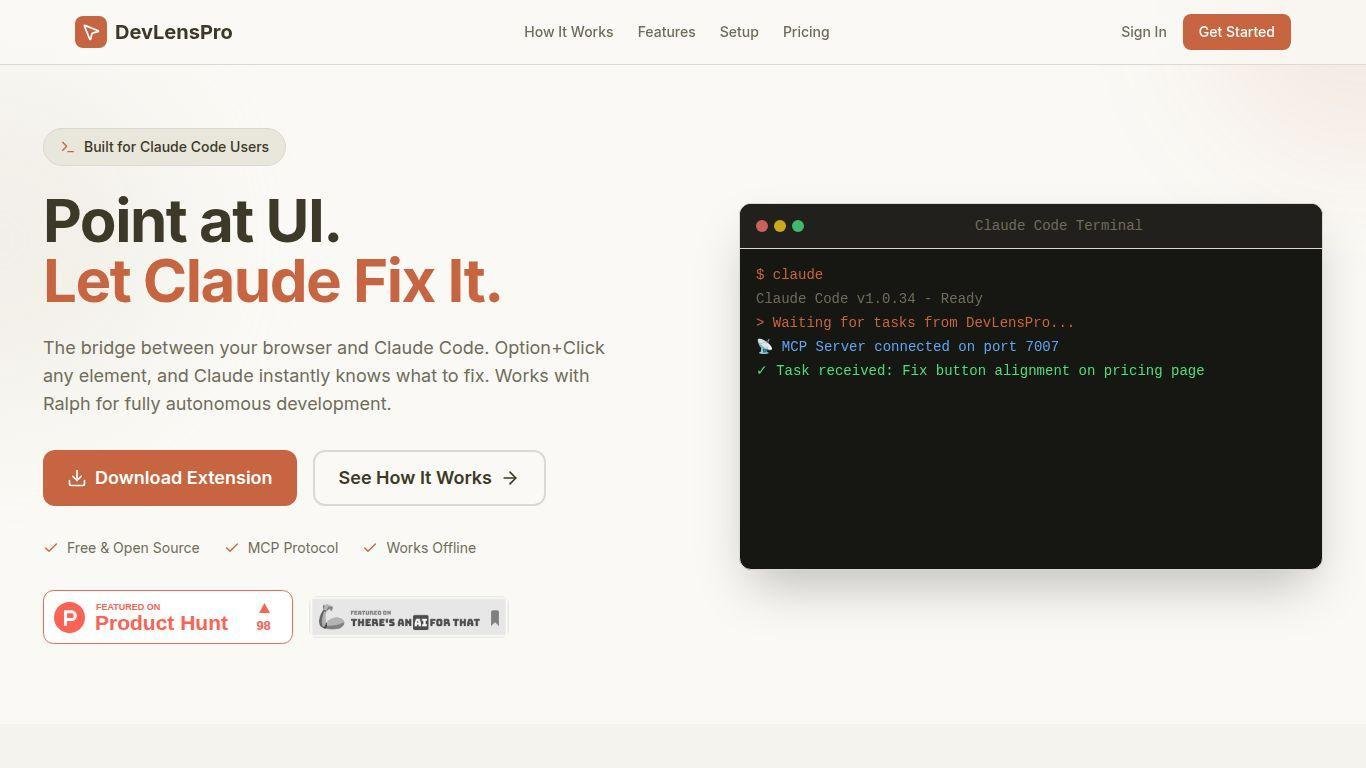
Task: Go to the Features nav item
Action: [666, 32]
